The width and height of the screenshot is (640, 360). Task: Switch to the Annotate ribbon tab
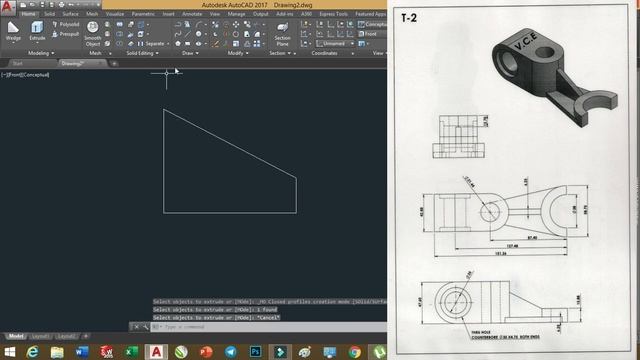pyautogui.click(x=192, y=14)
